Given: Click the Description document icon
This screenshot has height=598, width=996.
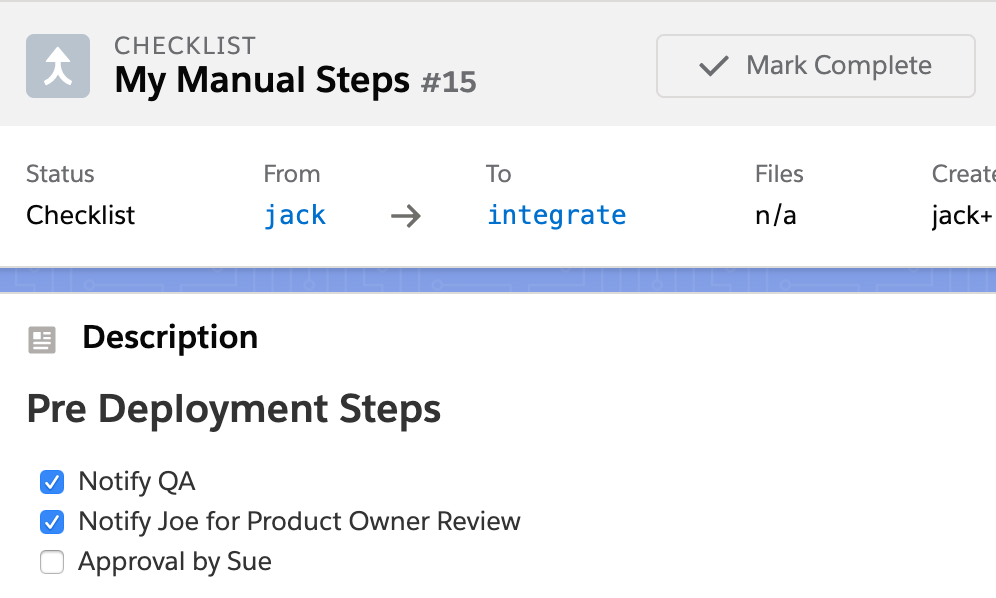Looking at the screenshot, I should [x=42, y=339].
